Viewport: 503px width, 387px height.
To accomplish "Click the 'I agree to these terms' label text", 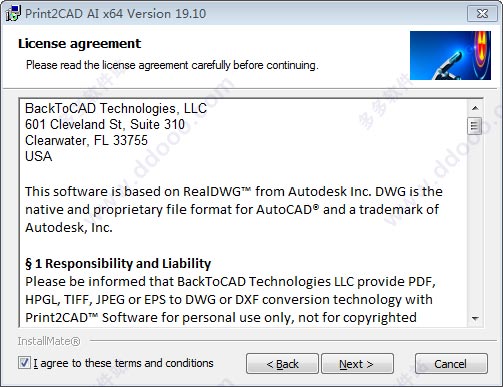I will coord(123,363).
